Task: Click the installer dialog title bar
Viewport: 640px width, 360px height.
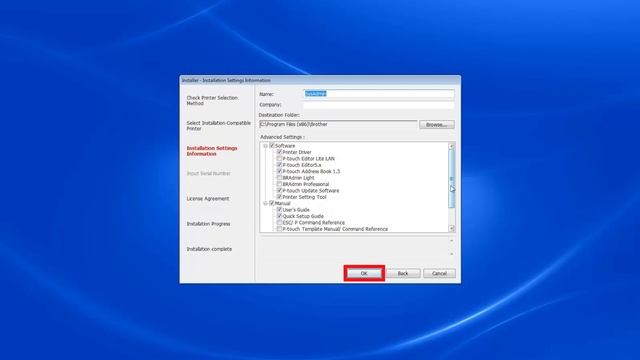Action: pyautogui.click(x=320, y=80)
